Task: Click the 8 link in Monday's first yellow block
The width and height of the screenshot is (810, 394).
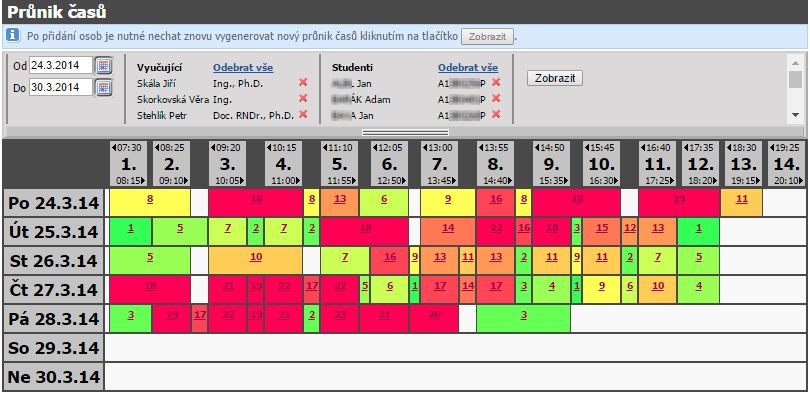Action: point(150,199)
